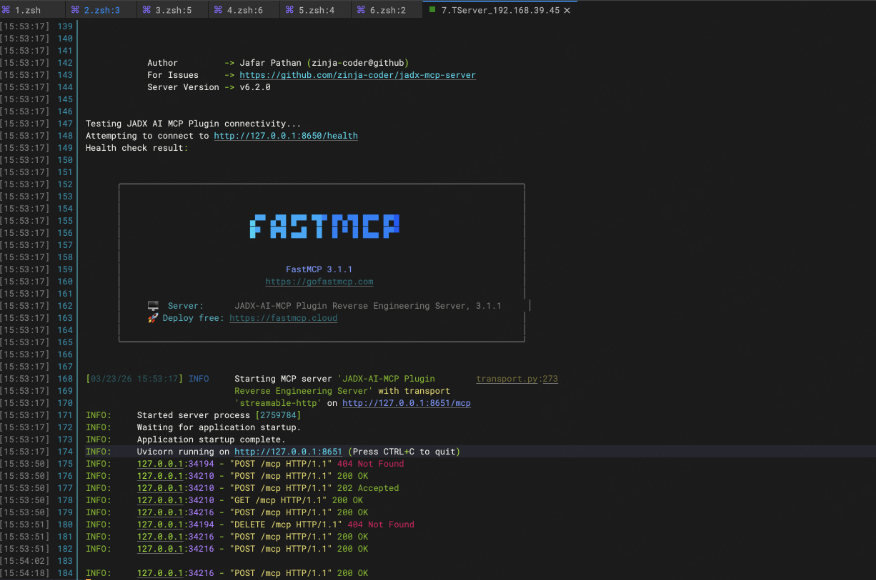Go to the 5.zsh:4 tab
The width and height of the screenshot is (876, 580).
pyautogui.click(x=316, y=10)
